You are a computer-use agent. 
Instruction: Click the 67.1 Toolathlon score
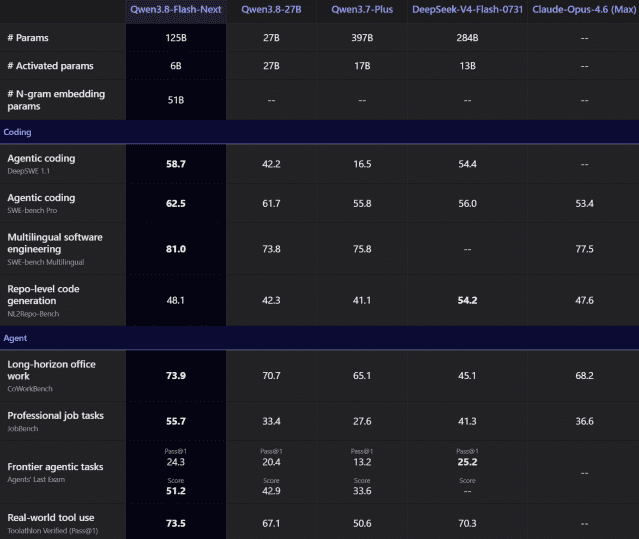point(271,524)
